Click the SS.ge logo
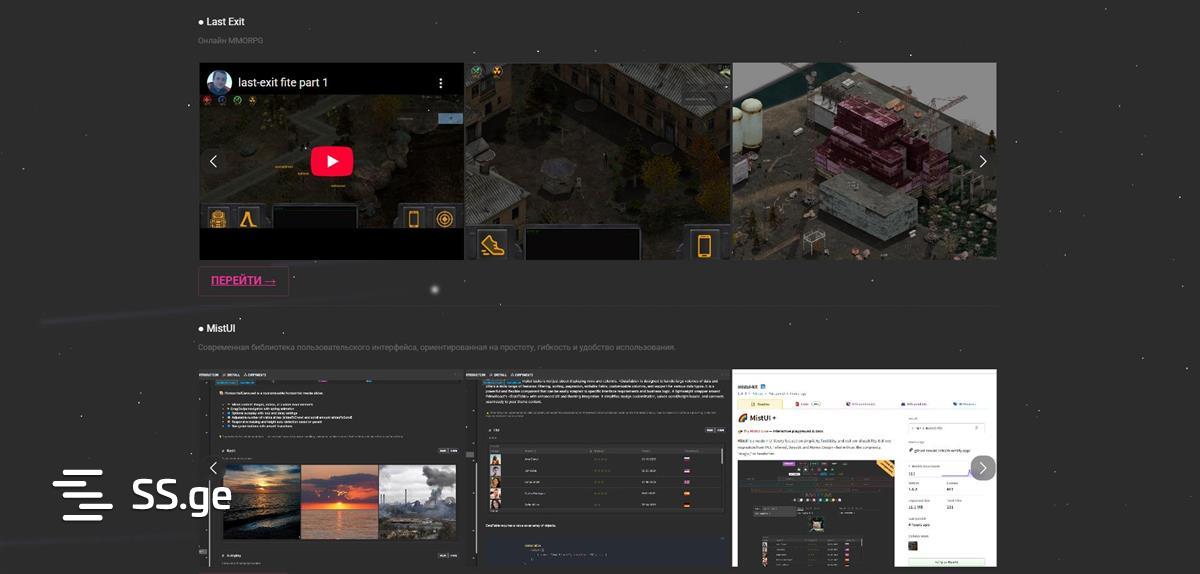 click(x=142, y=495)
